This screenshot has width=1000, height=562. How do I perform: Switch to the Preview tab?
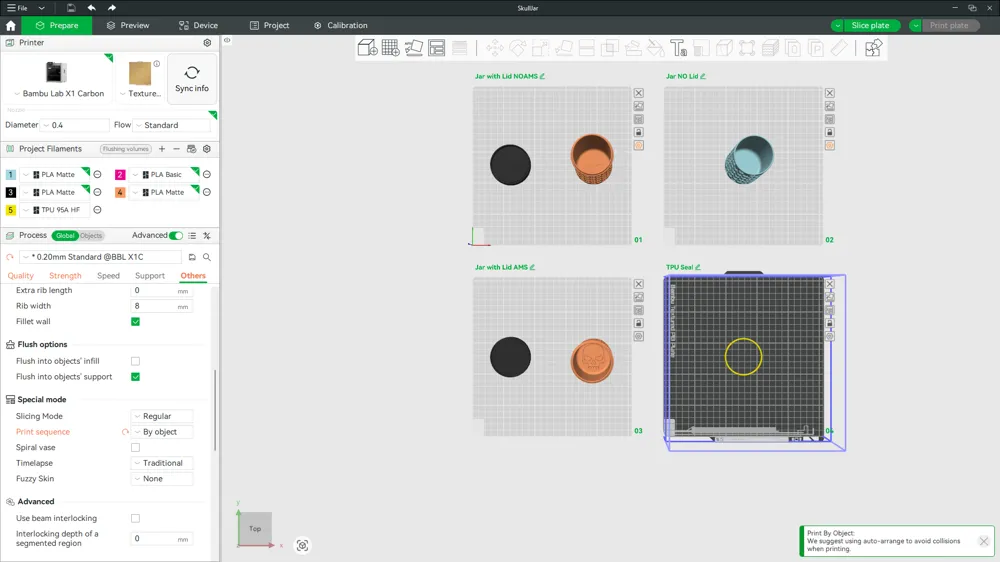[x=128, y=26]
